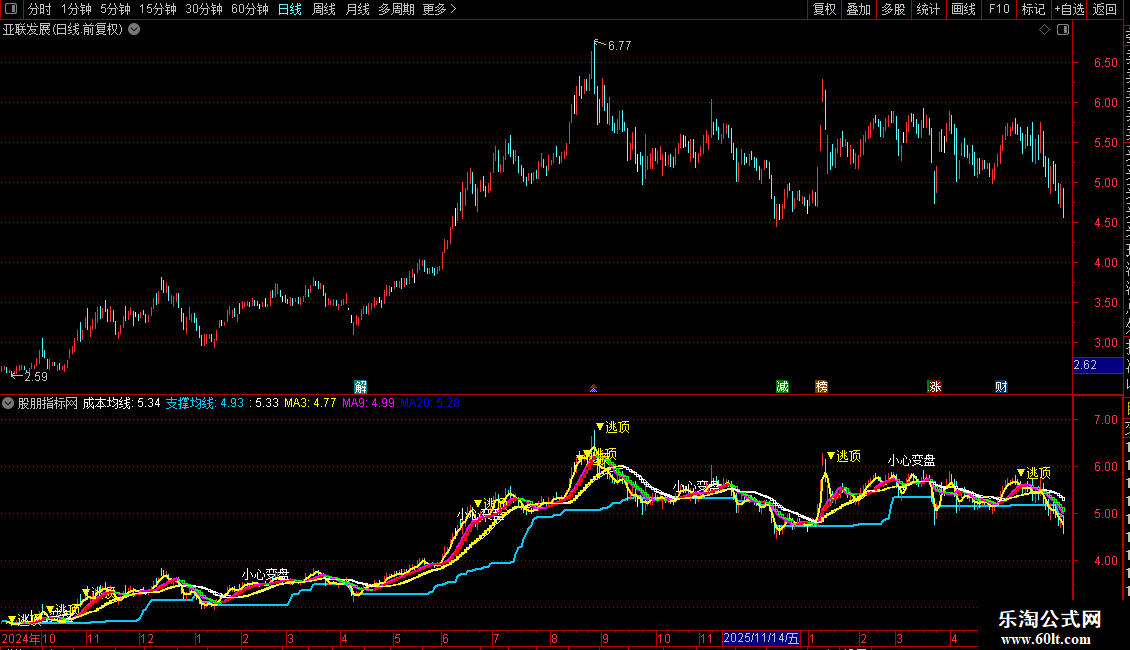Viewport: 1130px width, 650px height.
Task: Switch to 月线 monthly chart
Action: point(357,9)
